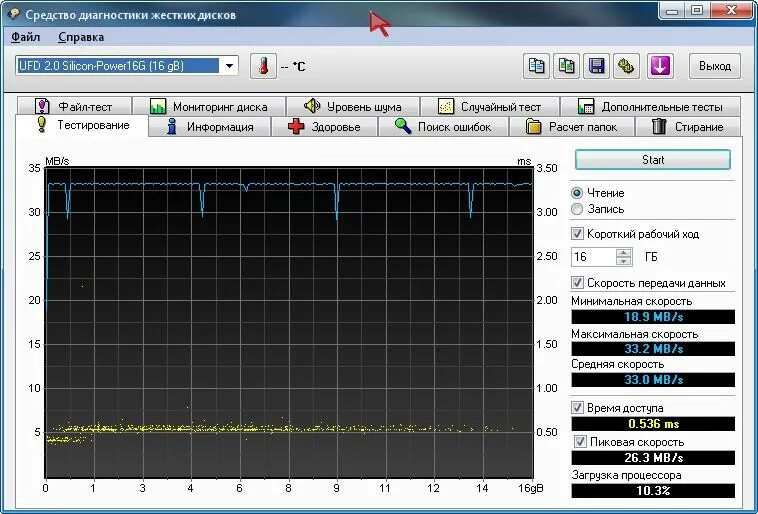Click the copy screenshot to clipboard icon
Screen dimensions: 758x514
(x=567, y=66)
